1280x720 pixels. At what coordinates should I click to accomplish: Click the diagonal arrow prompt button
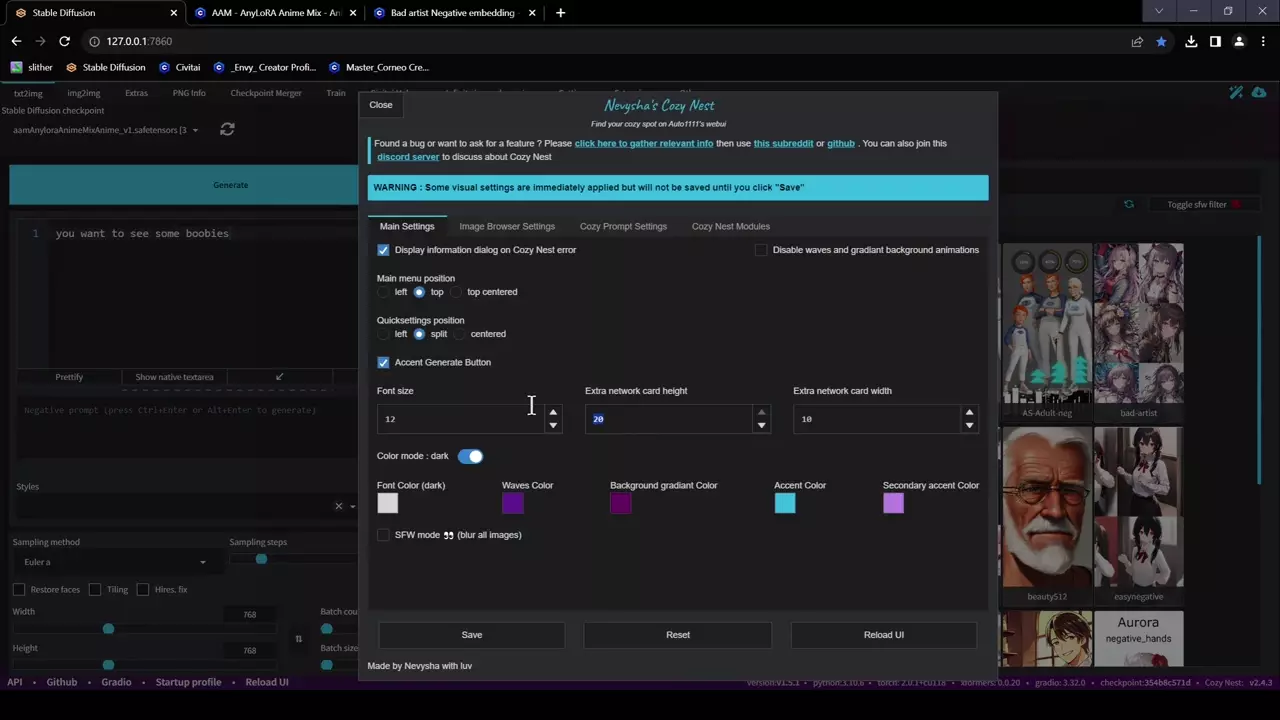click(279, 377)
